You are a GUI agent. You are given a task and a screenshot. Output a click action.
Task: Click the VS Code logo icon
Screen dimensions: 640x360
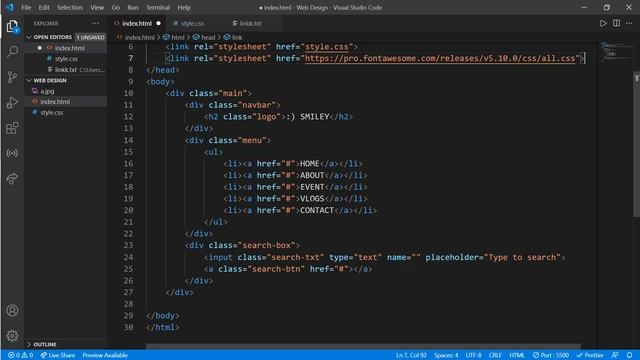tap(10, 7)
